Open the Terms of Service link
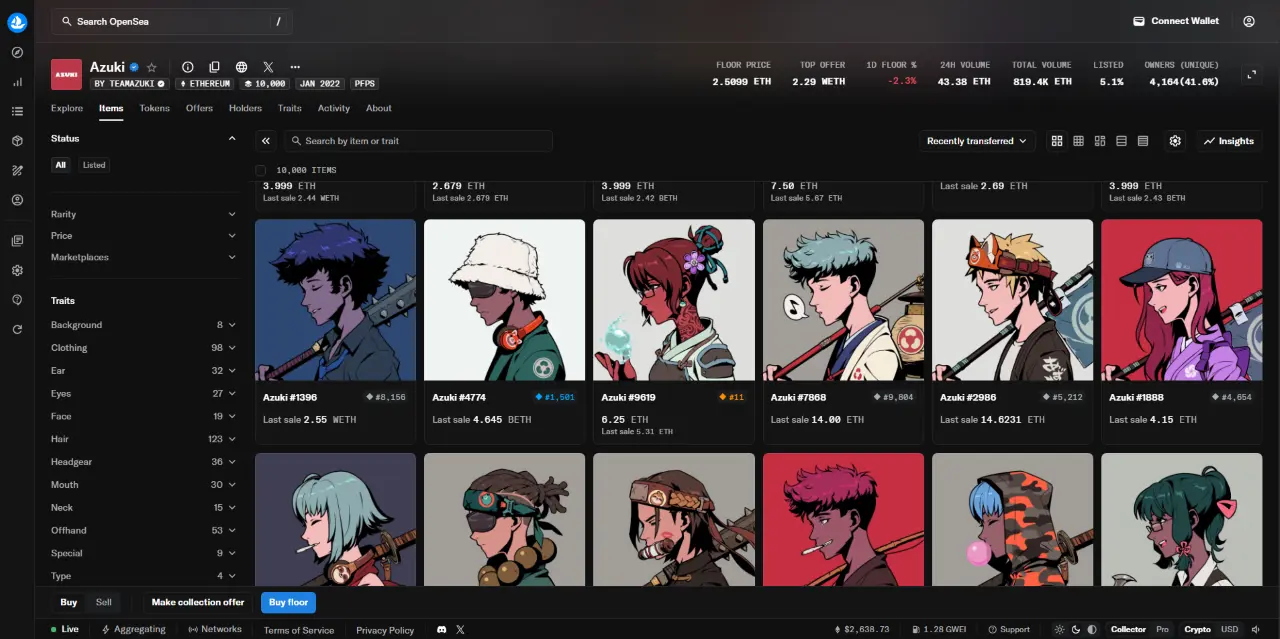1280x639 pixels. pyautogui.click(x=299, y=630)
